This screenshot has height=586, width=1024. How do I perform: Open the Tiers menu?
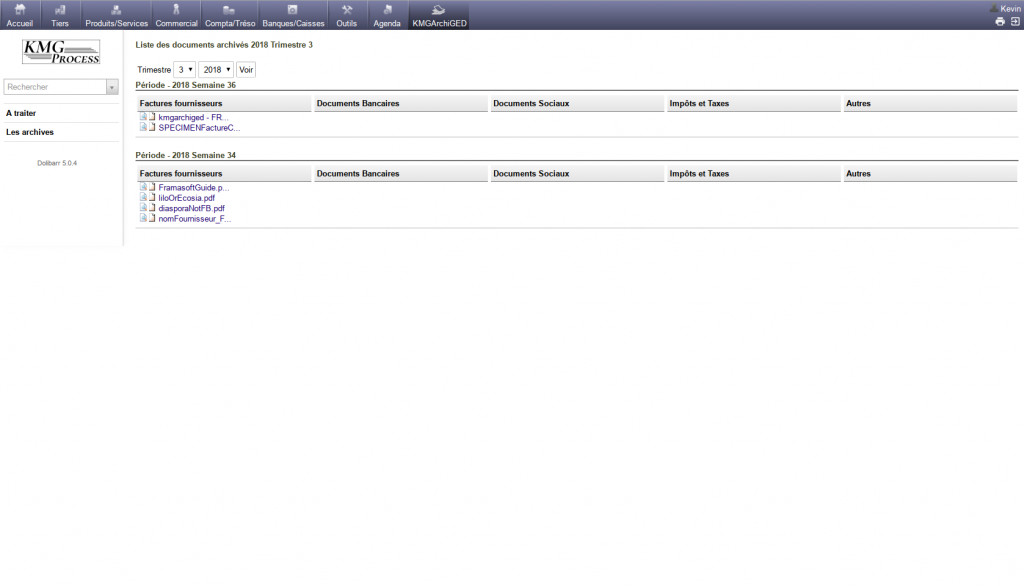pyautogui.click(x=59, y=15)
